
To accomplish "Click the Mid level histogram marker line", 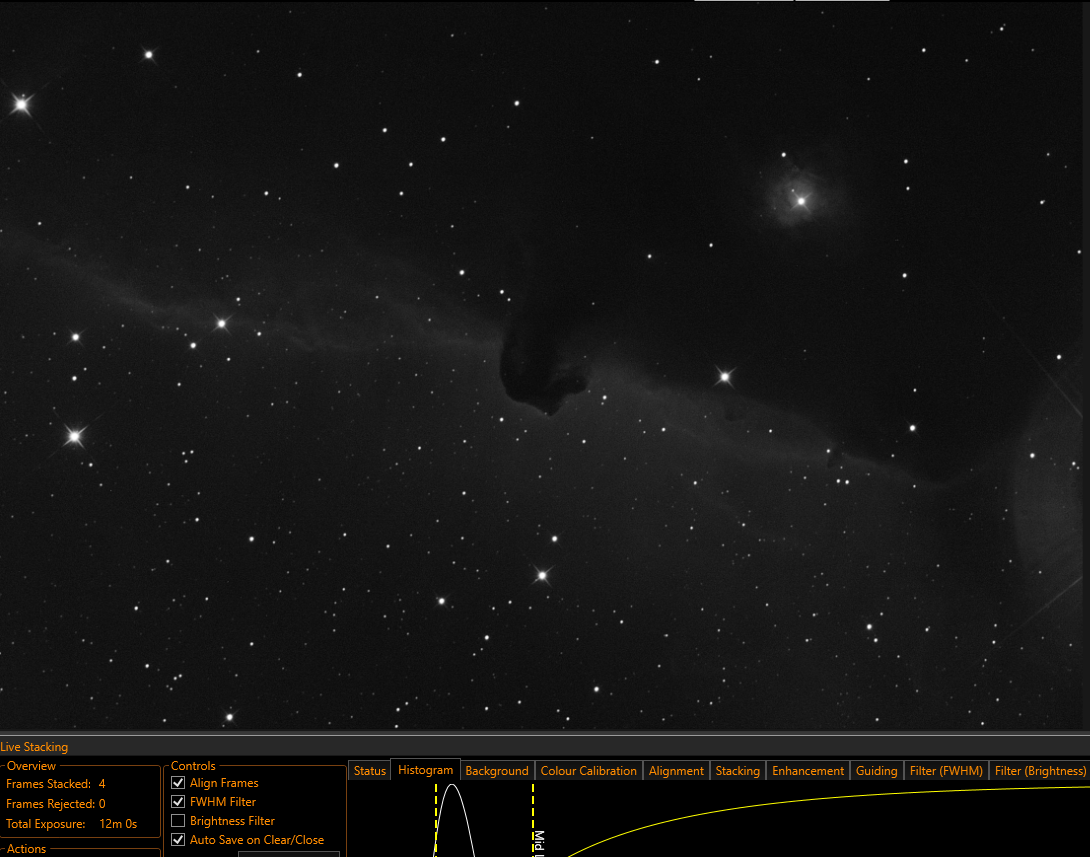I will (x=533, y=820).
